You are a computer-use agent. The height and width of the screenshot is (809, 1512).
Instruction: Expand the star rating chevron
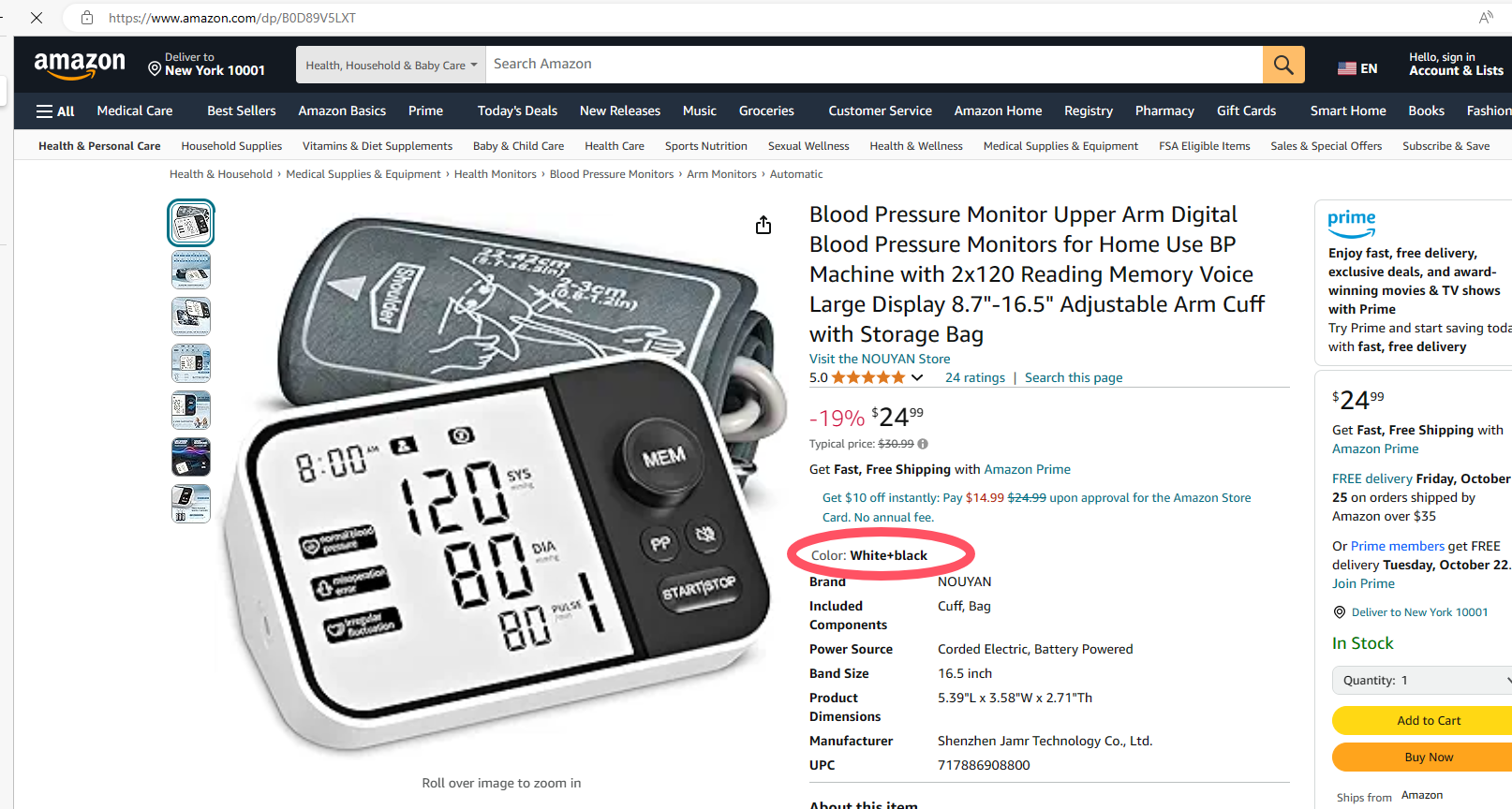click(917, 377)
